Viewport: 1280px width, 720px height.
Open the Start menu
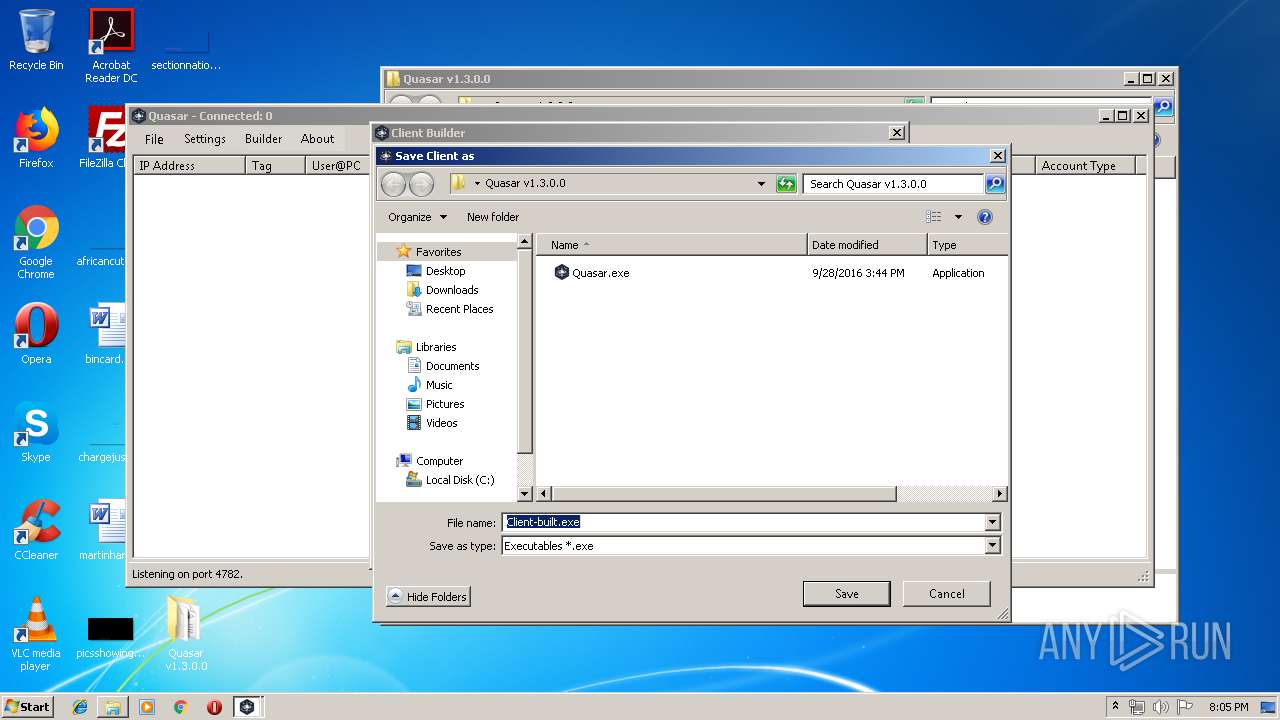click(28, 707)
